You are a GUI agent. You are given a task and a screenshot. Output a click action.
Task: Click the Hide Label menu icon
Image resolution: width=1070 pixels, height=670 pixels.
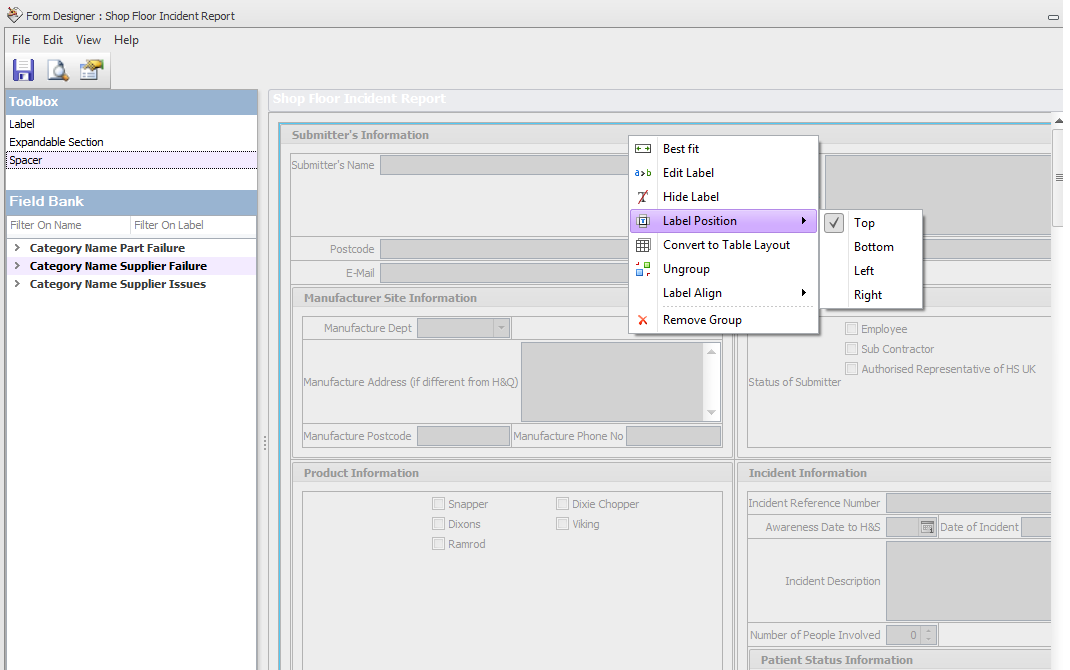(643, 196)
